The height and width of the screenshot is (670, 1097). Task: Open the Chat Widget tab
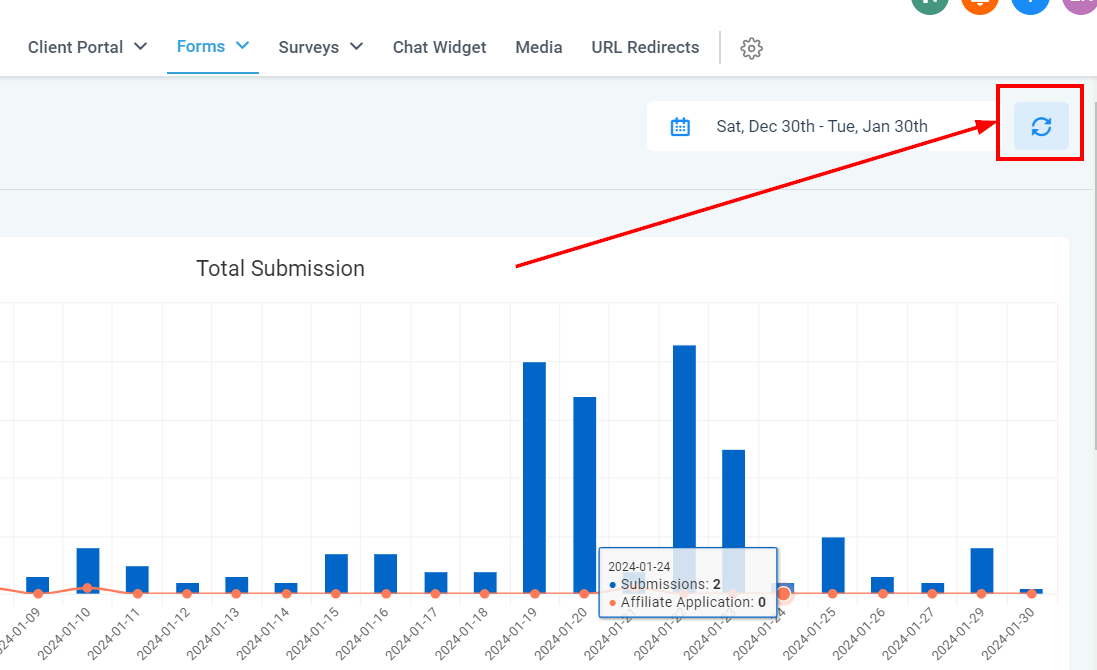click(439, 47)
